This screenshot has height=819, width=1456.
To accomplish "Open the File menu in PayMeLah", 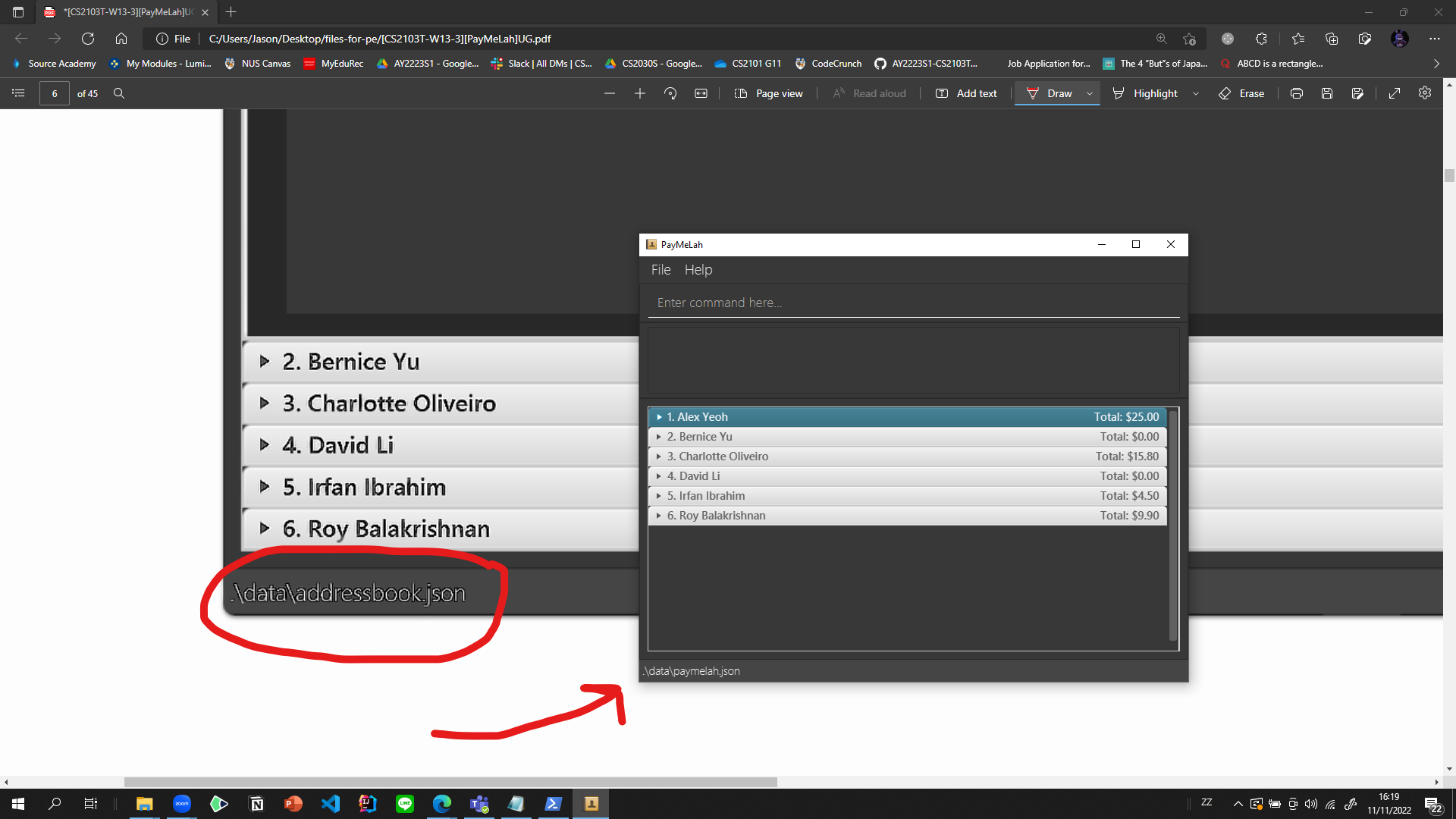I will click(x=661, y=270).
